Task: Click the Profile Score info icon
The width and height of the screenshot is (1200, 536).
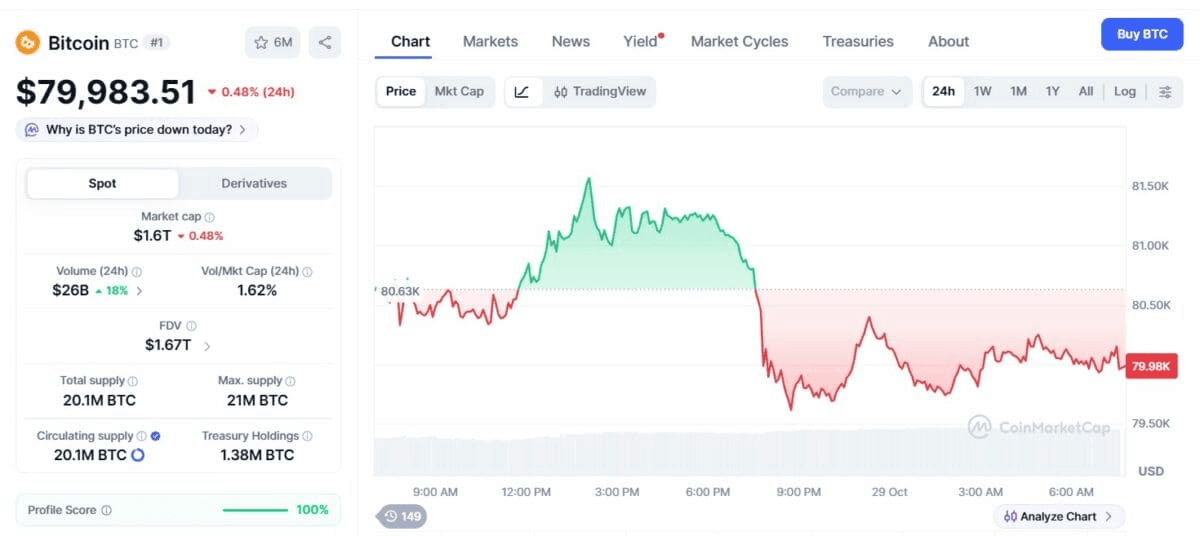Action: tap(107, 510)
